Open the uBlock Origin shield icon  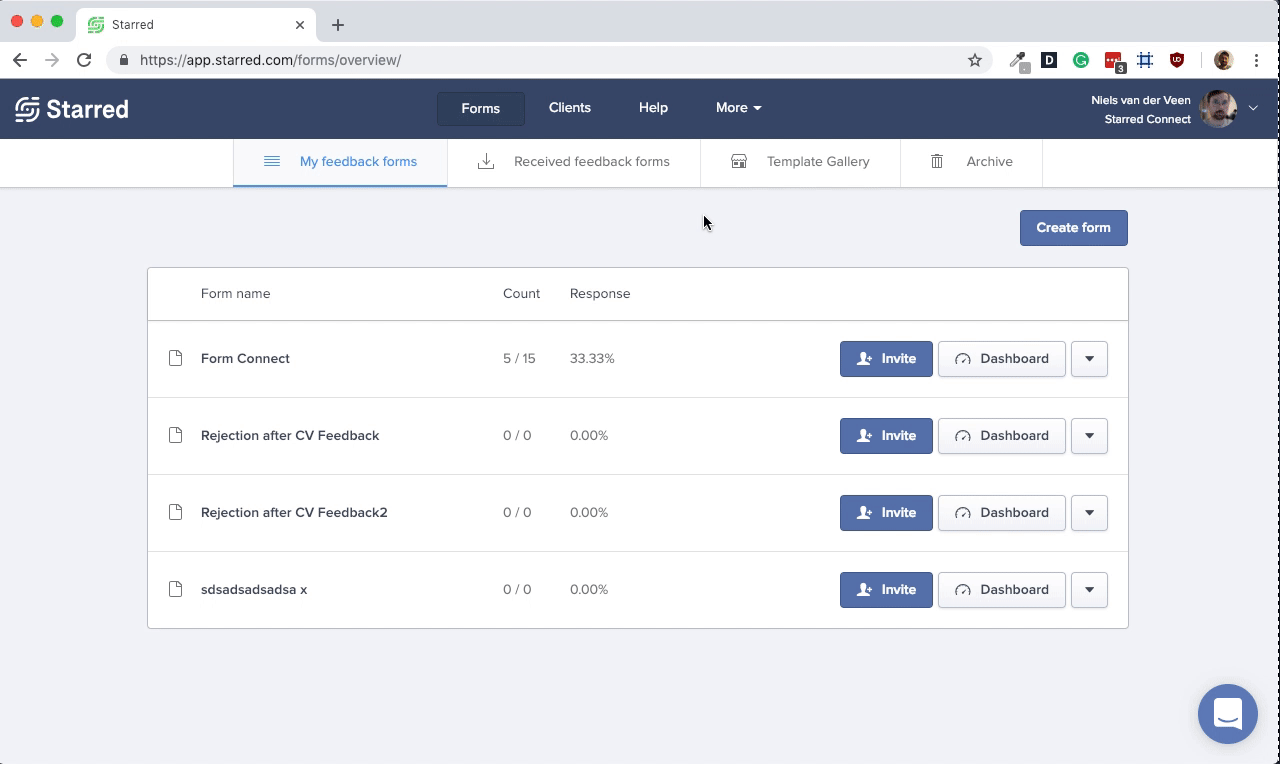1177,60
